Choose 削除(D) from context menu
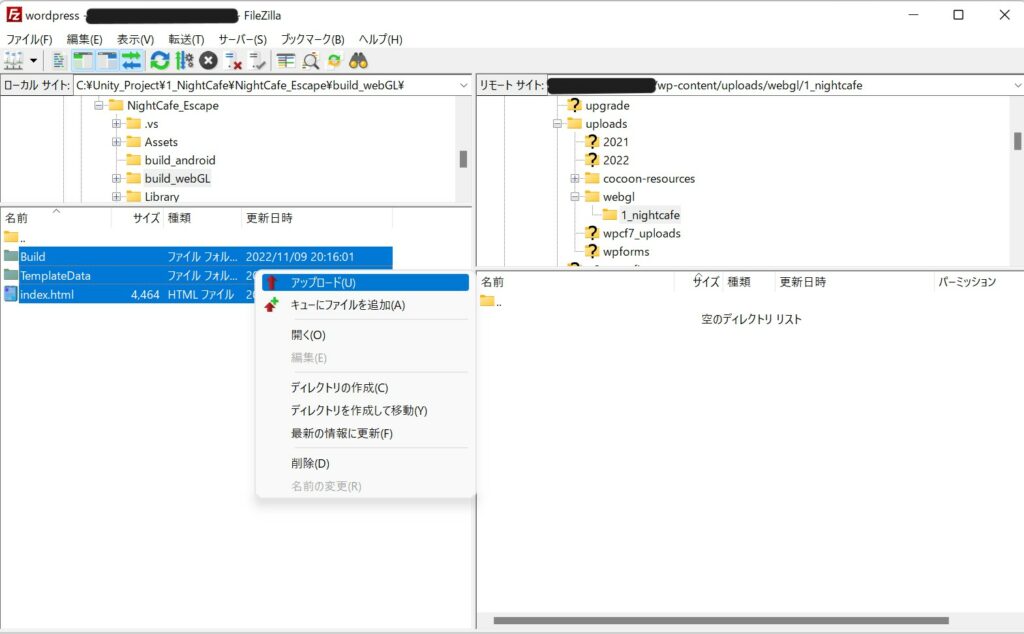The image size is (1024, 634). click(x=365, y=463)
